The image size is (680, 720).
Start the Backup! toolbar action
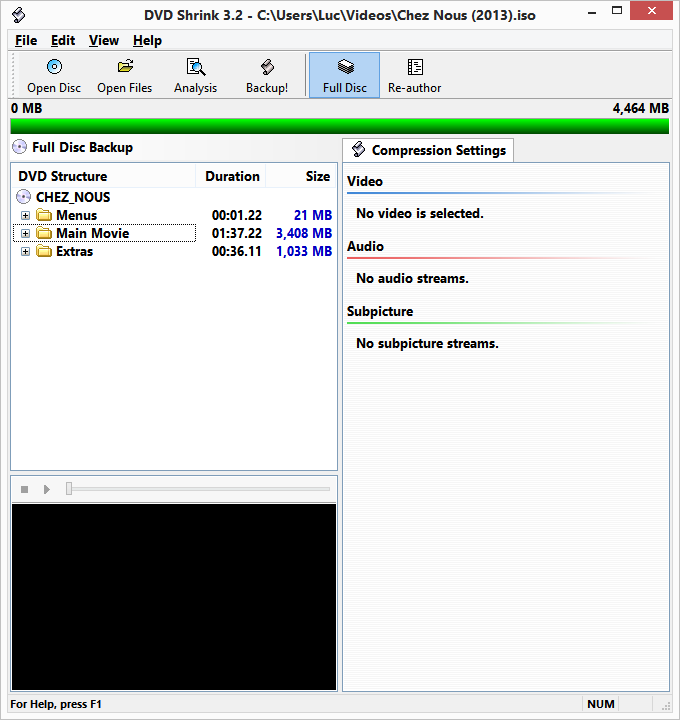coord(267,68)
